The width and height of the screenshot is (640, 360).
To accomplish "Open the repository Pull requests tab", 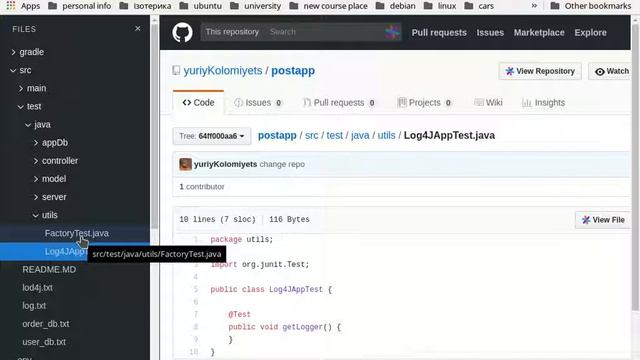I will (x=339, y=102).
